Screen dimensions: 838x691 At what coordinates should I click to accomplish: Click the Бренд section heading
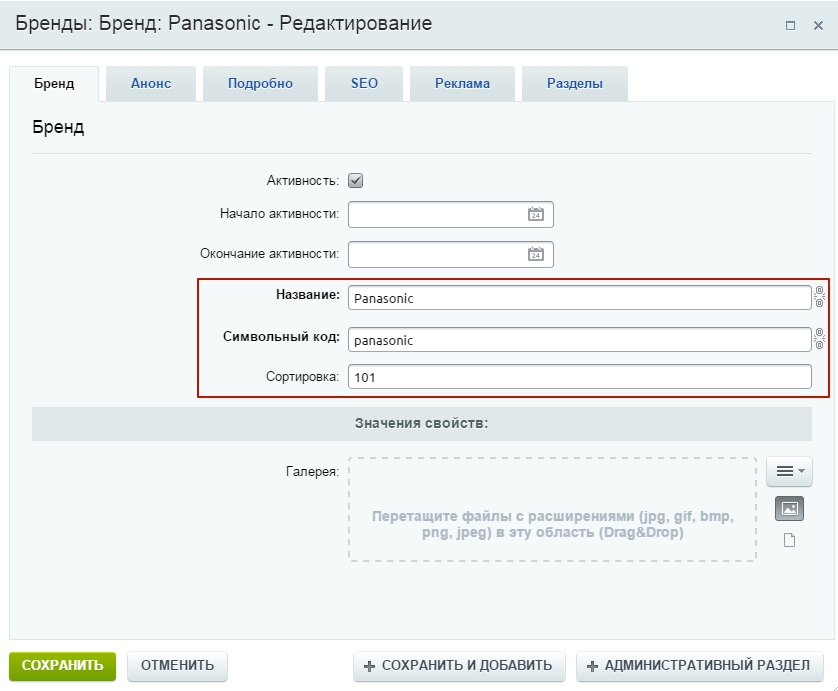[x=58, y=127]
